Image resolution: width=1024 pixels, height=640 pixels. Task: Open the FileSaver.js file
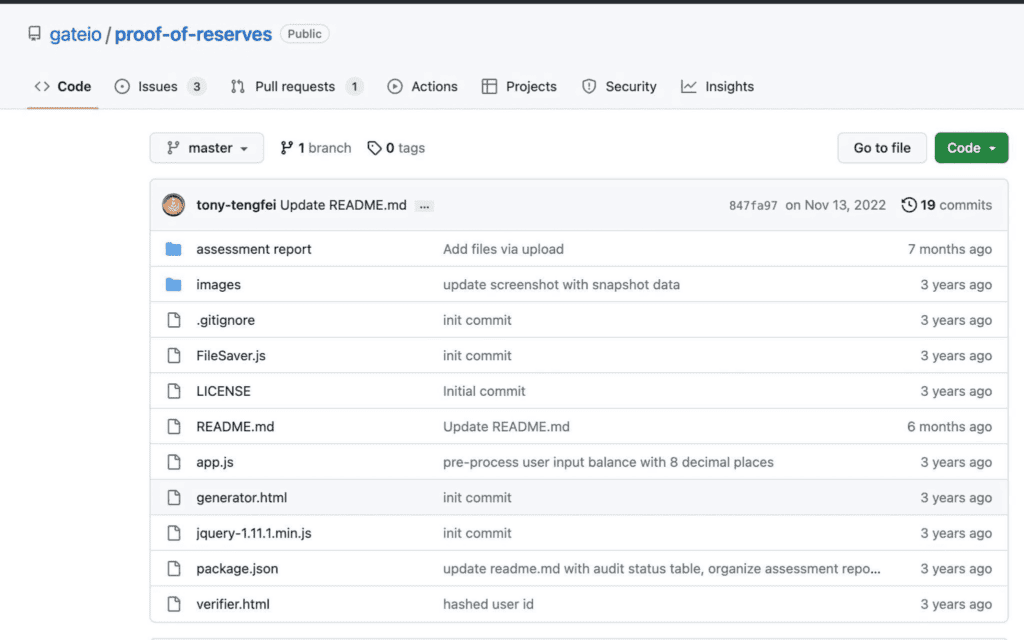[x=231, y=355]
